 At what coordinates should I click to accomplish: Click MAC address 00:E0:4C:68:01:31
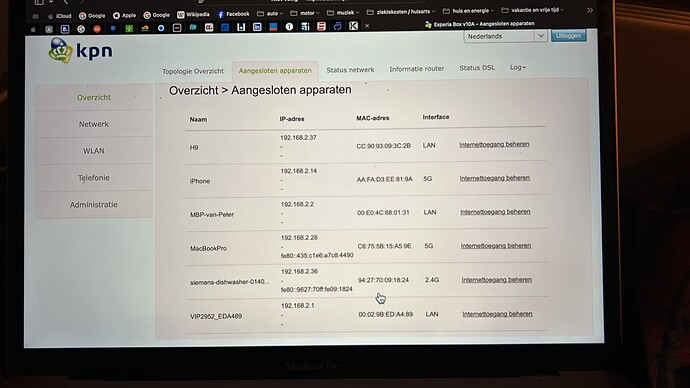pos(383,212)
